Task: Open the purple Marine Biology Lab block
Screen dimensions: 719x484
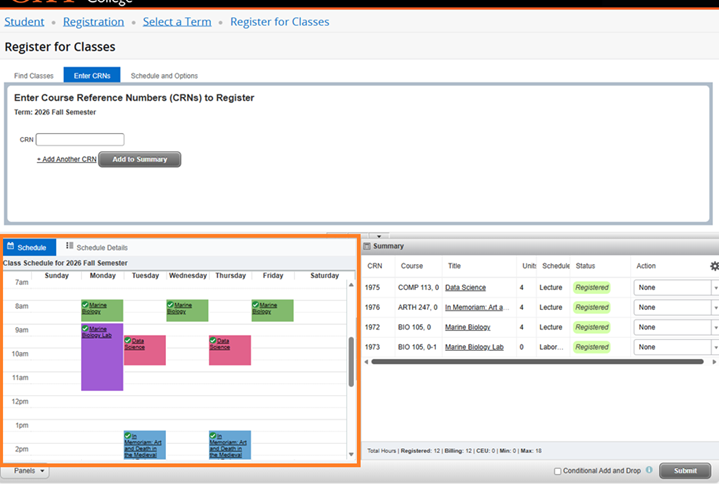Action: [x=102, y=357]
